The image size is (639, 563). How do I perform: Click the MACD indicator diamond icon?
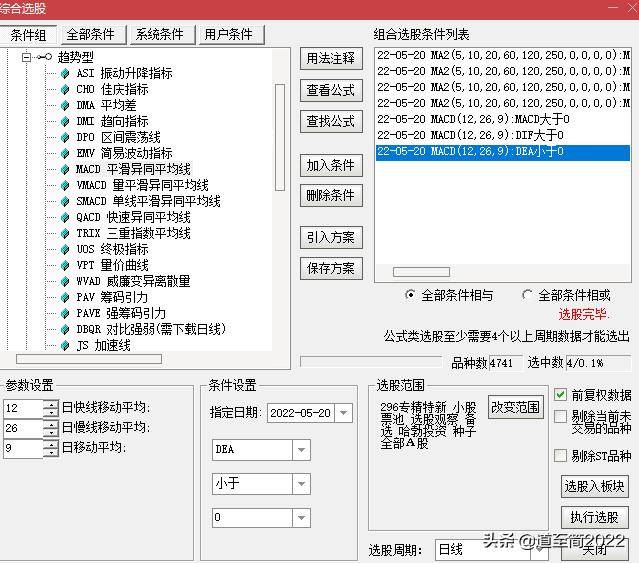(x=65, y=169)
